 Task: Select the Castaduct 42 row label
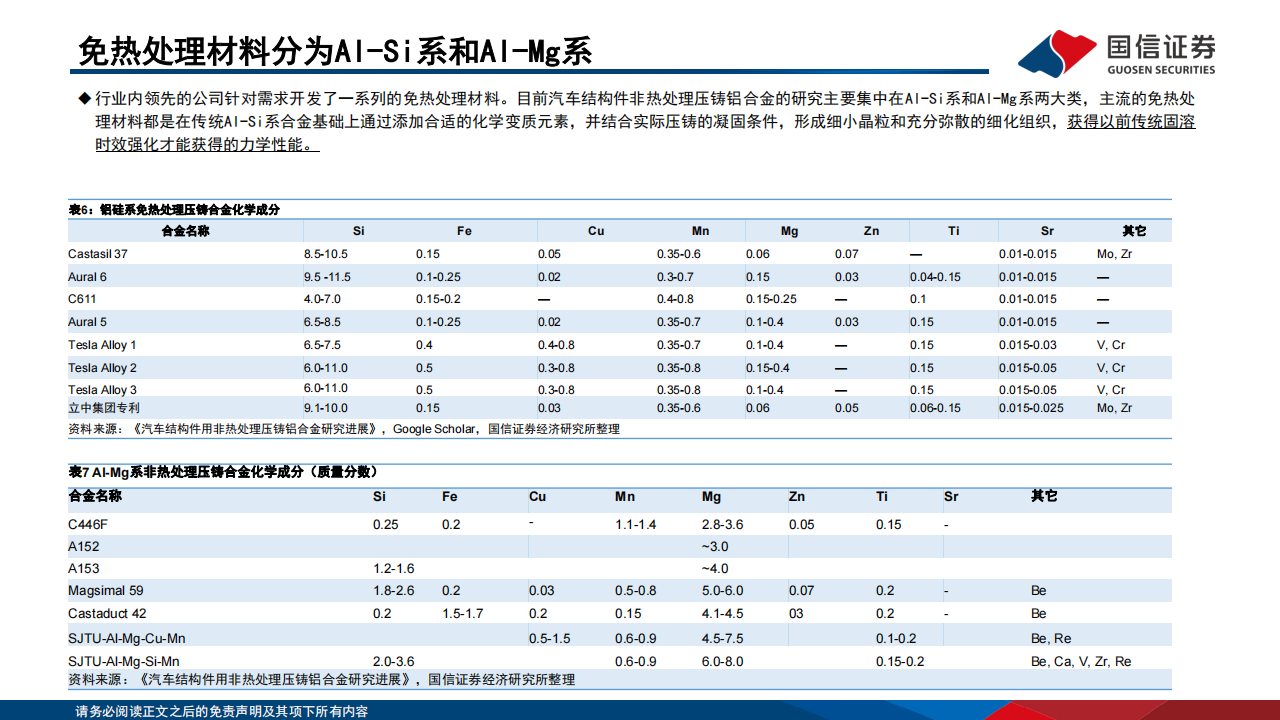(107, 613)
